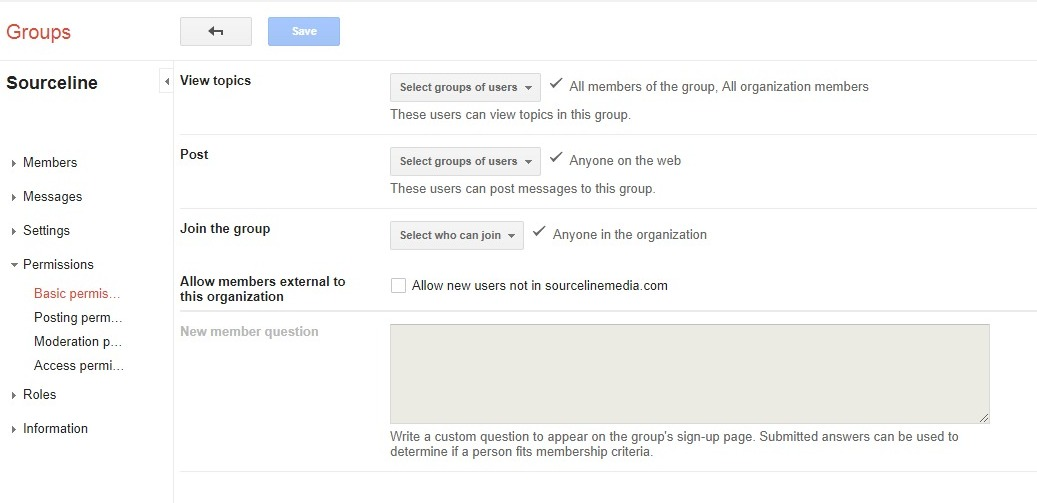Select Moderation permissions sidebar item
This screenshot has width=1037, height=503.
78,342
